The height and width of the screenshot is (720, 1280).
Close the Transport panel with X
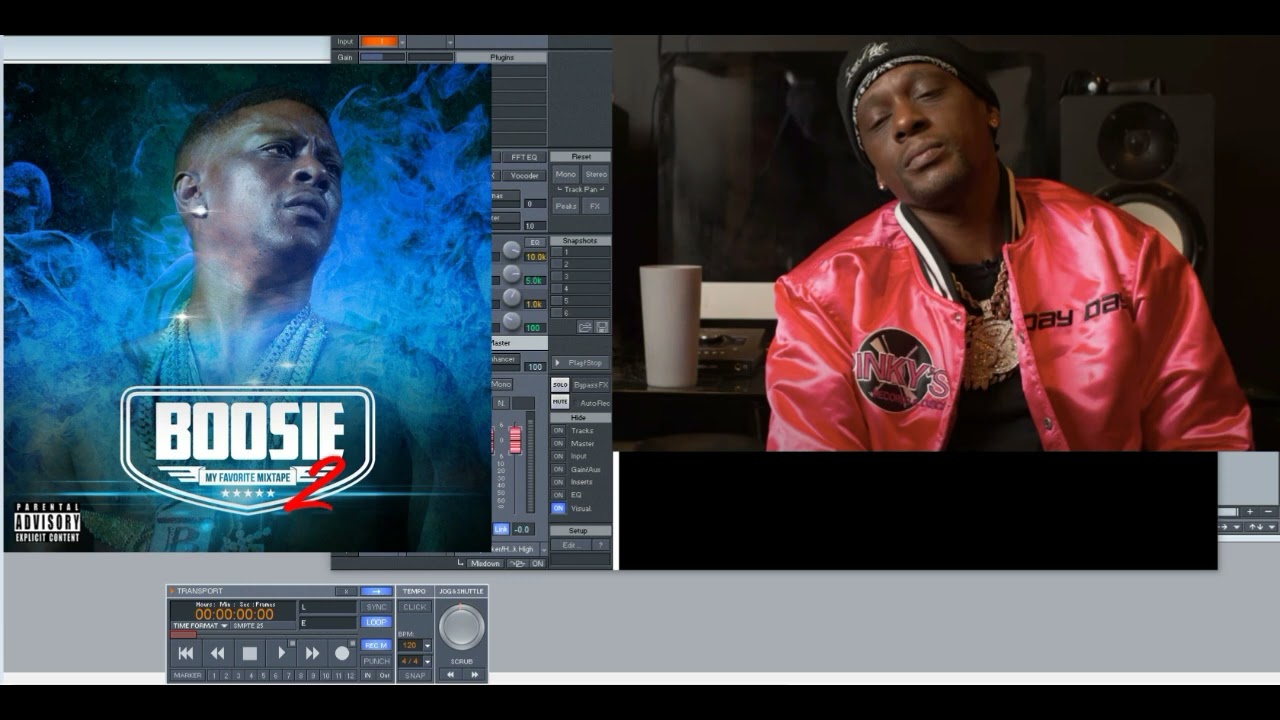tap(346, 591)
